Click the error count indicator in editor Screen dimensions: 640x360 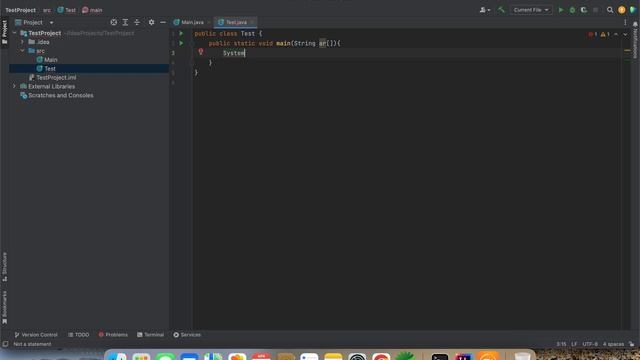593,34
